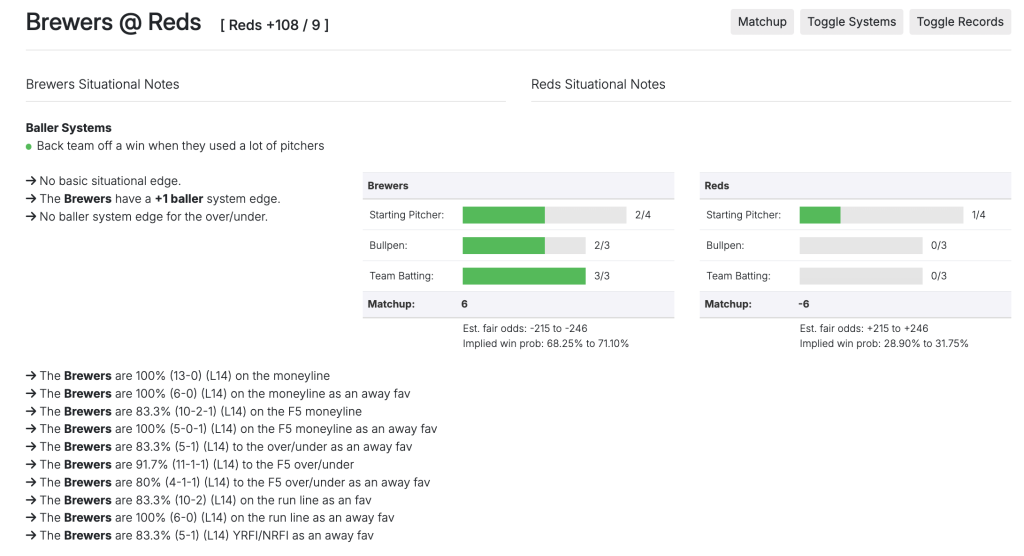Click the Toggle Systems button
The width and height of the screenshot is (1024, 556).
(x=852, y=22)
